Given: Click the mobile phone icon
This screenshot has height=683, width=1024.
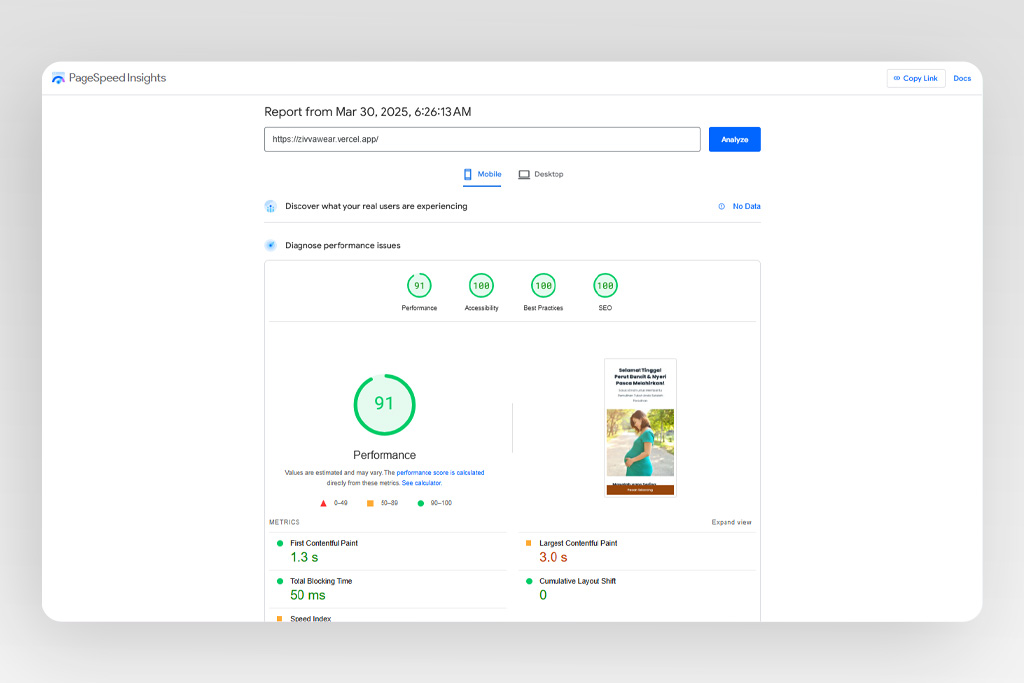Looking at the screenshot, I should pos(467,174).
